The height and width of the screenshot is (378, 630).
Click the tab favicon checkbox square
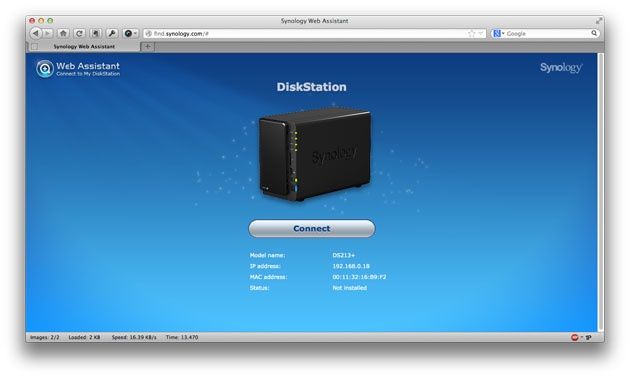35,47
